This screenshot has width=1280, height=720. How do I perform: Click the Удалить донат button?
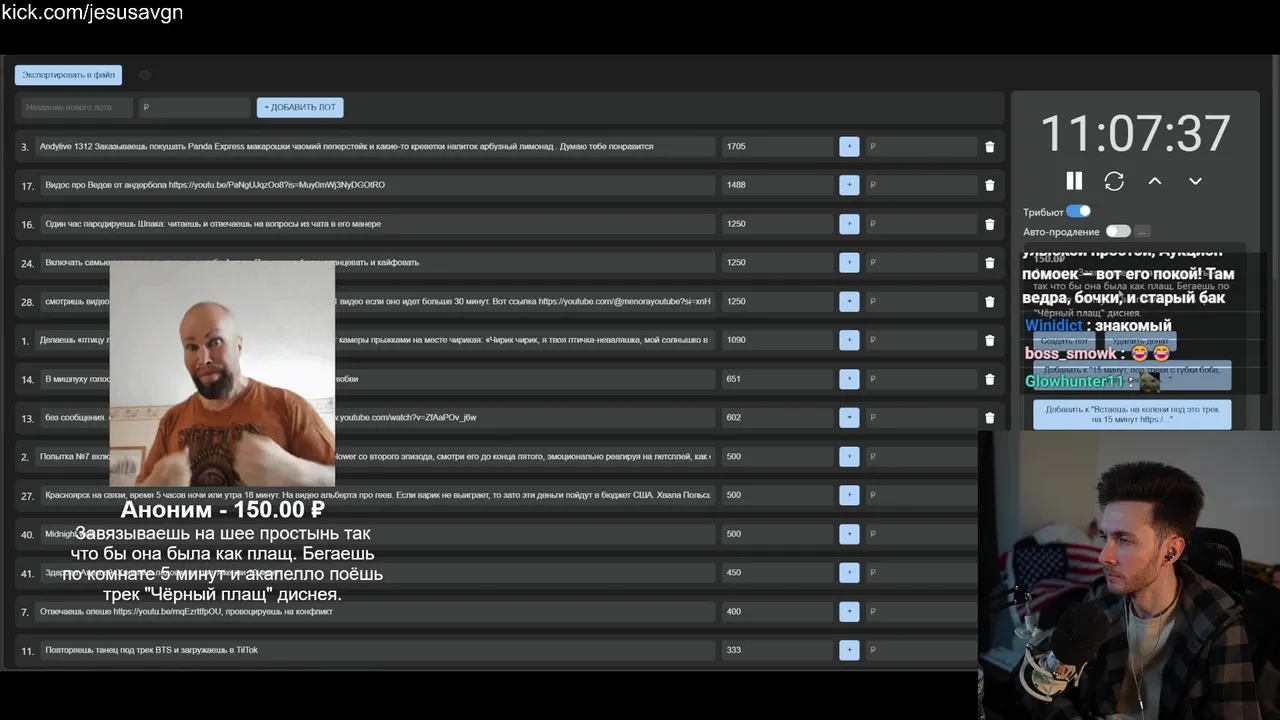pos(1142,341)
